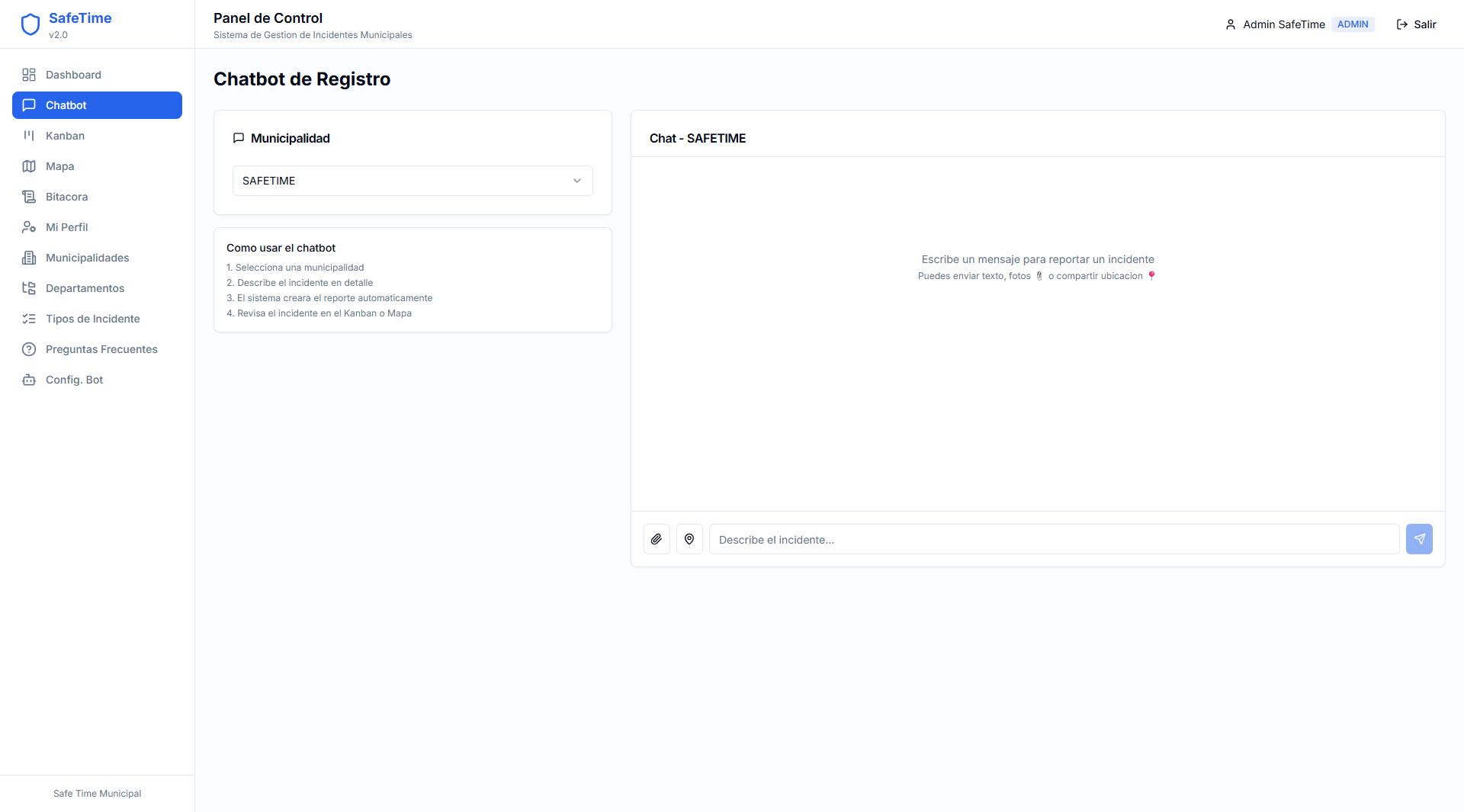Click the Tipos de Incidente checklist icon

click(x=29, y=319)
